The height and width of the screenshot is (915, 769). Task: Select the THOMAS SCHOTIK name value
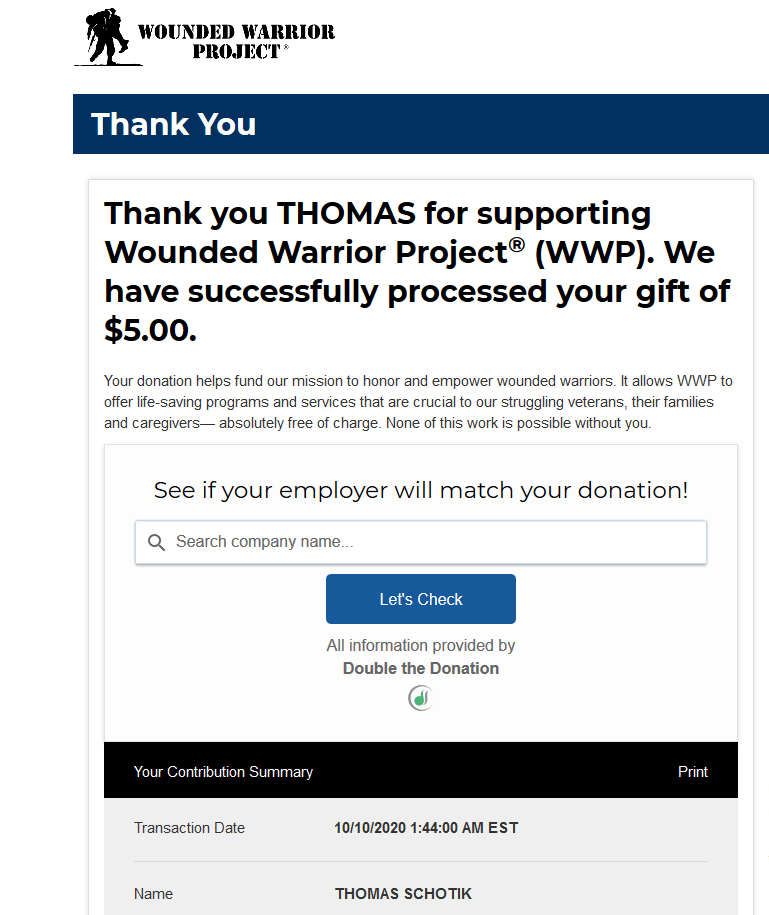tap(403, 894)
